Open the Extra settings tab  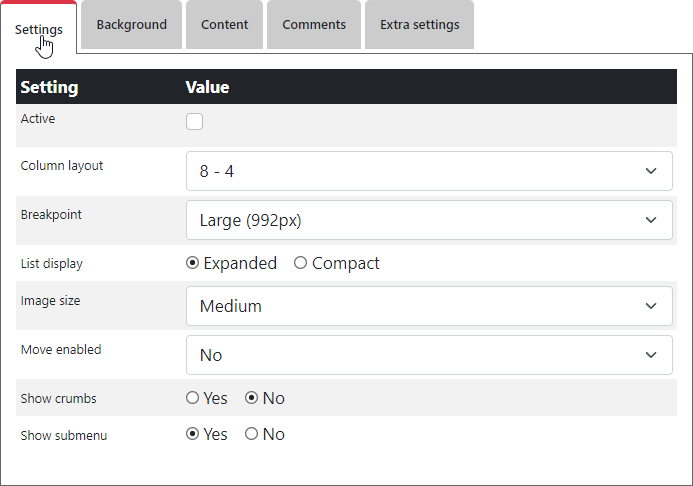(x=420, y=25)
